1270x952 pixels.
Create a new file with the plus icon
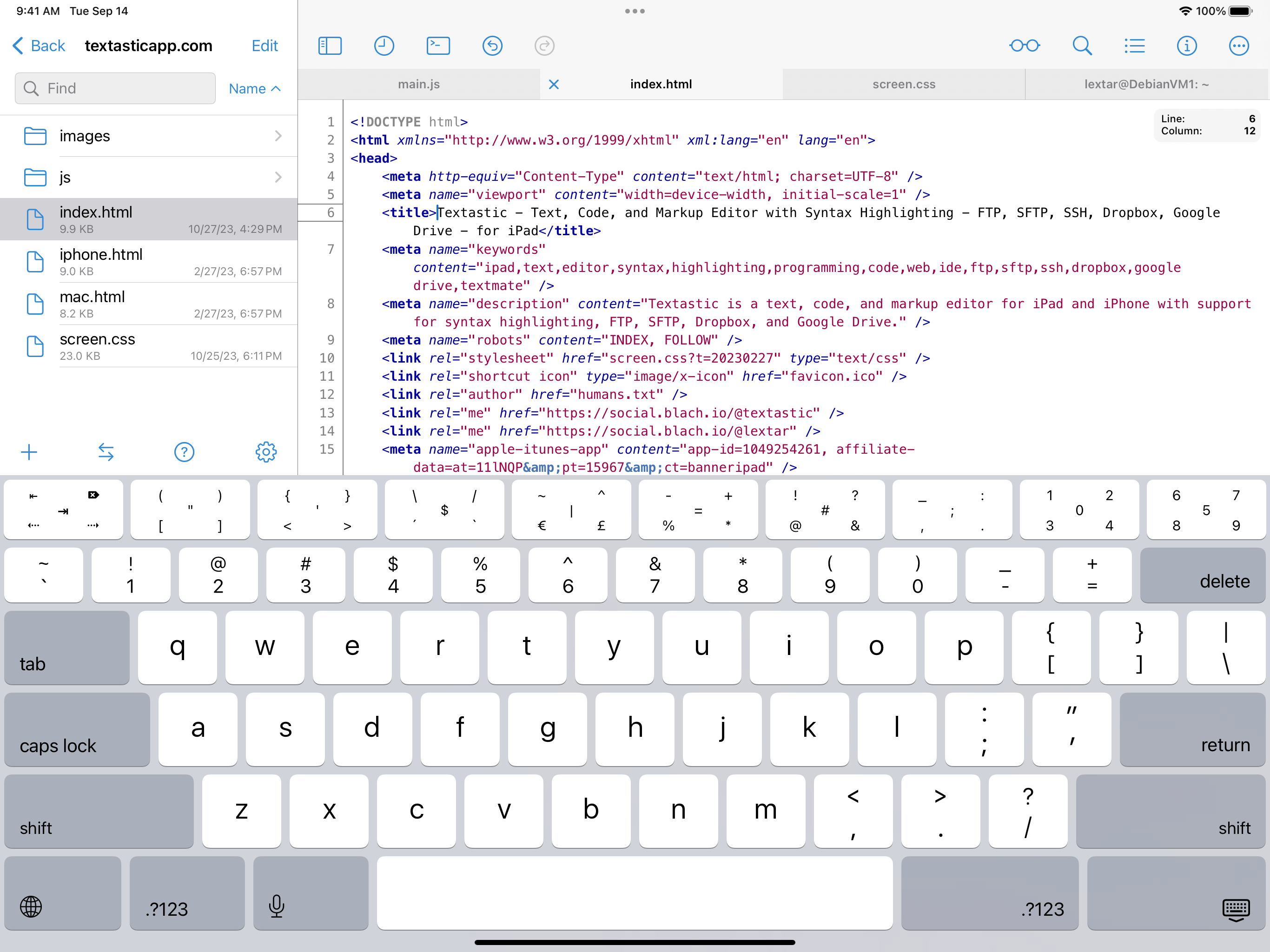coord(29,452)
